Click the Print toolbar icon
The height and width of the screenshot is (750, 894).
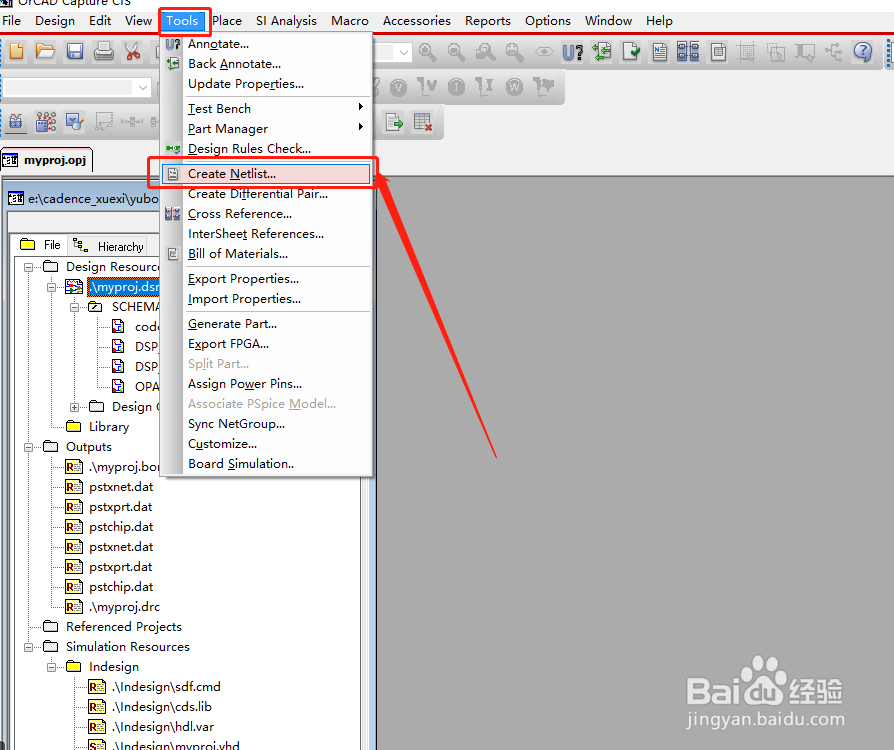104,52
